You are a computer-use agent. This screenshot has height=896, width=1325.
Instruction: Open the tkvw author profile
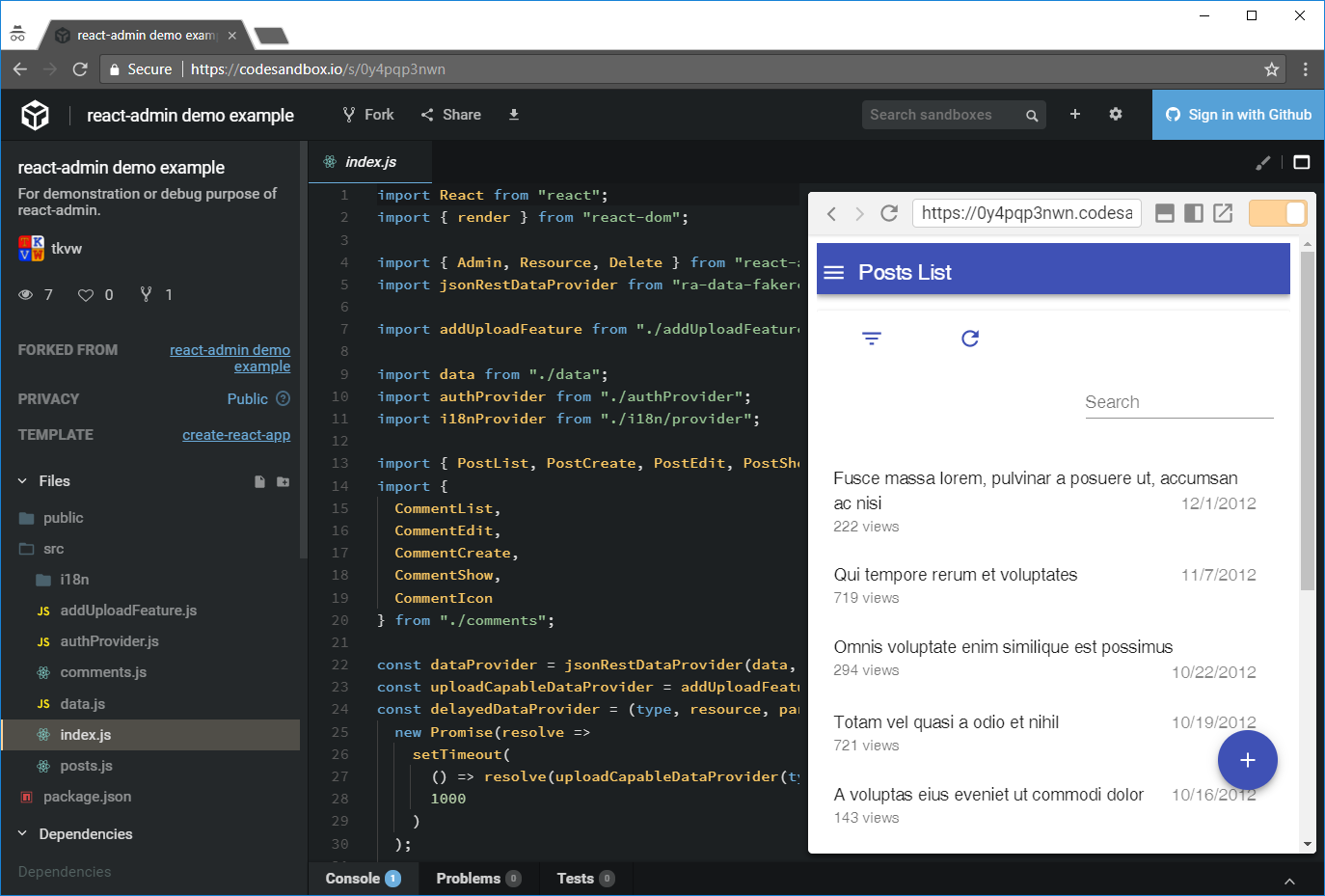pyautogui.click(x=50, y=248)
